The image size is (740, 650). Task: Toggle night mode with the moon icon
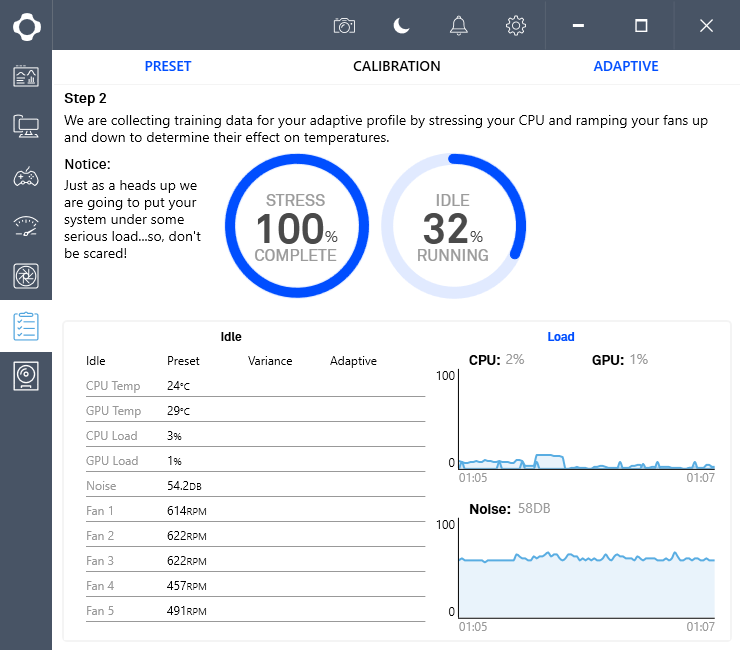(401, 26)
